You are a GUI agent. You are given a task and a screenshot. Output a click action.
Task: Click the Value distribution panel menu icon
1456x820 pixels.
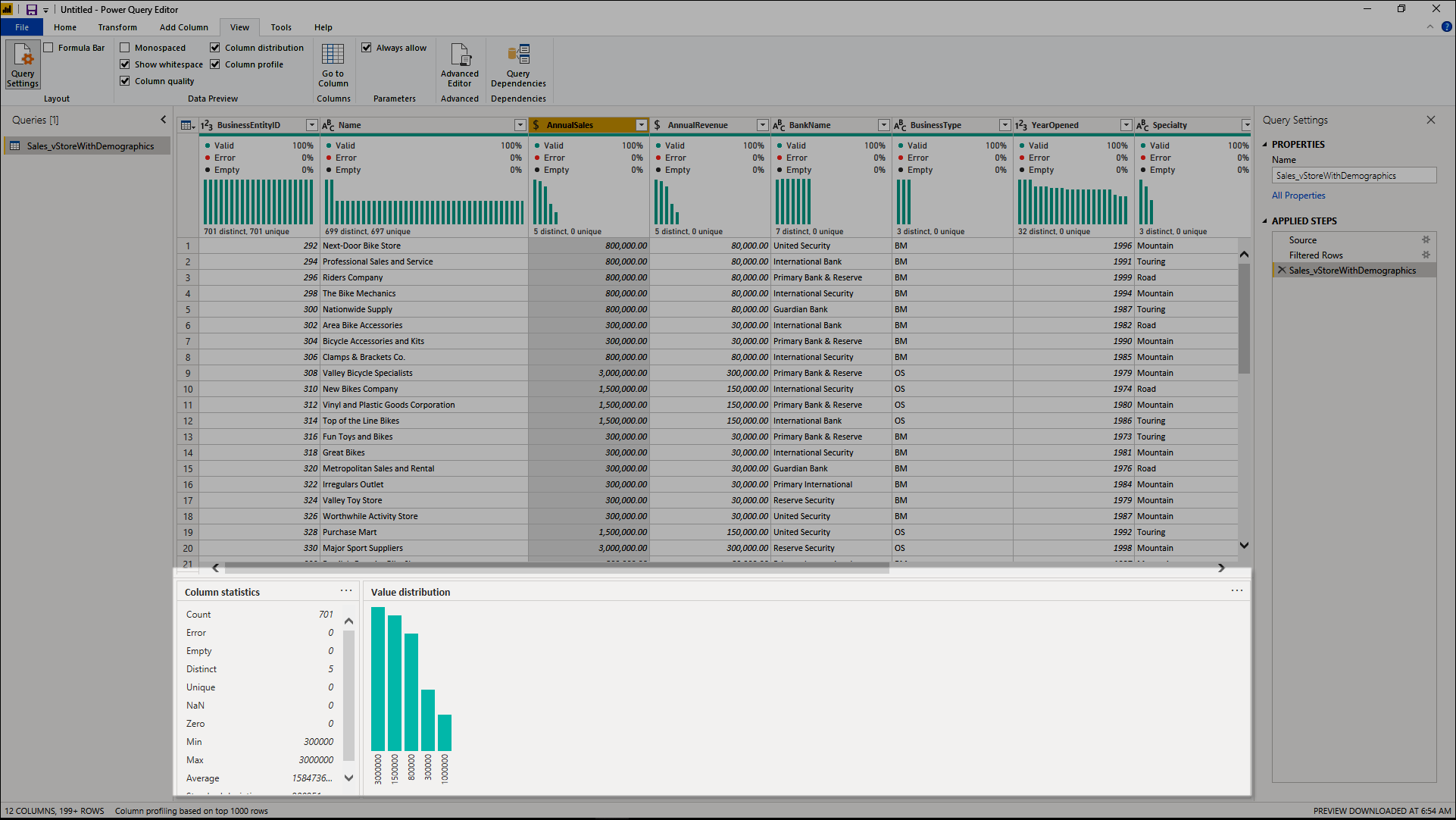tap(1237, 590)
